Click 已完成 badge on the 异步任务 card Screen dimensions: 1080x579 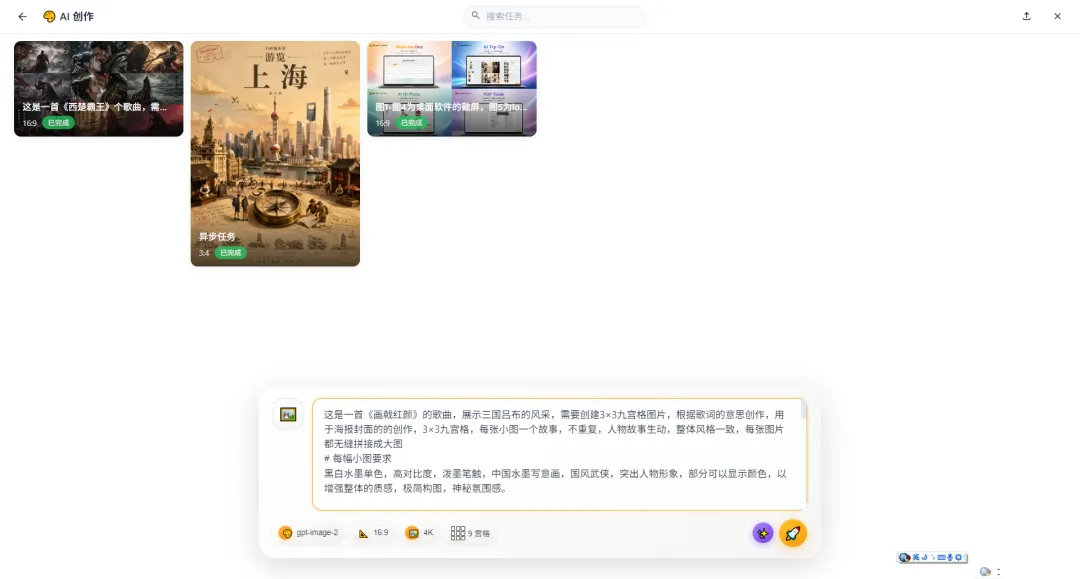pos(230,253)
